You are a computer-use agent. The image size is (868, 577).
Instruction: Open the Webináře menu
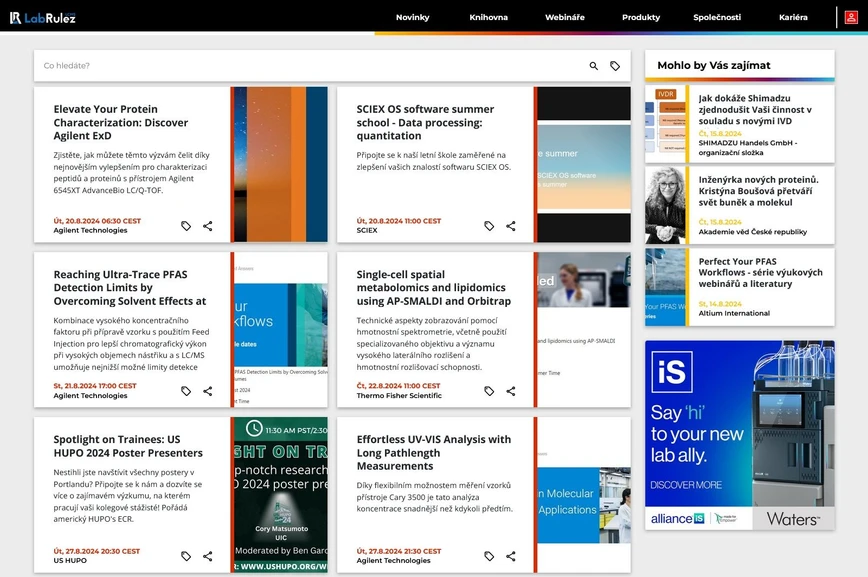click(x=565, y=17)
